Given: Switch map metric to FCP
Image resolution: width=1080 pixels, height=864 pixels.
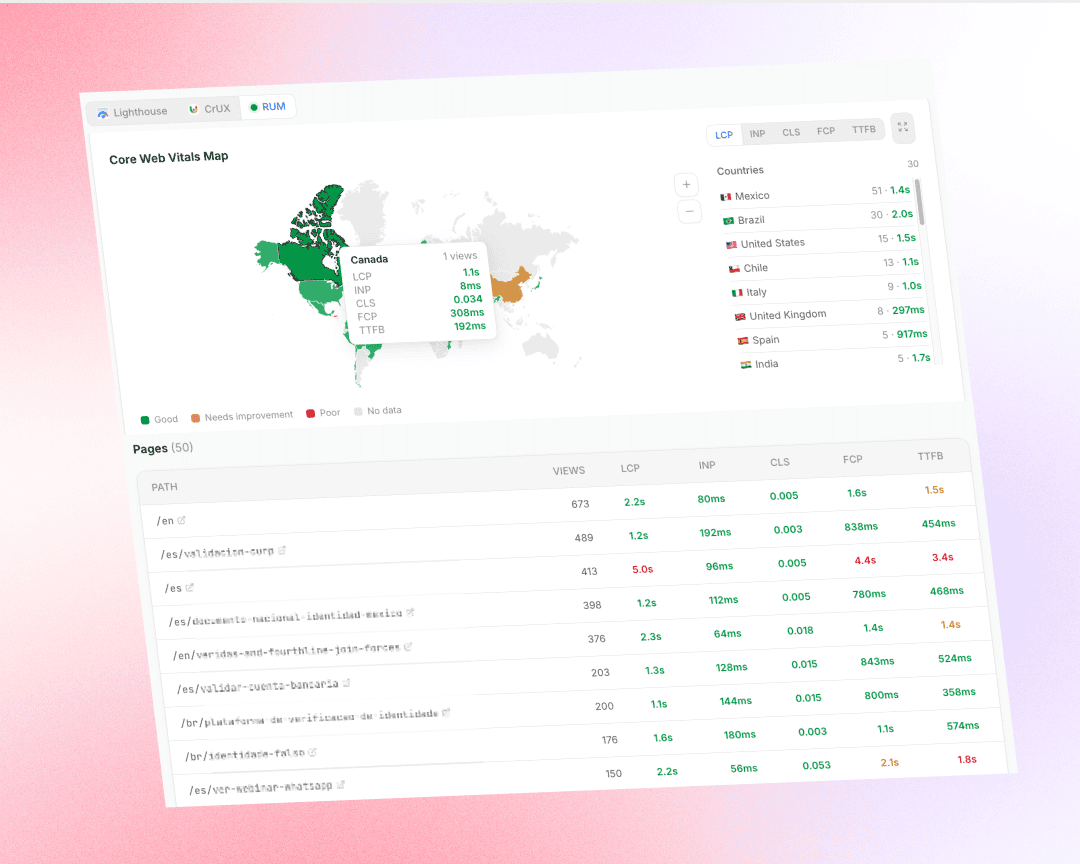Looking at the screenshot, I should coord(826,131).
